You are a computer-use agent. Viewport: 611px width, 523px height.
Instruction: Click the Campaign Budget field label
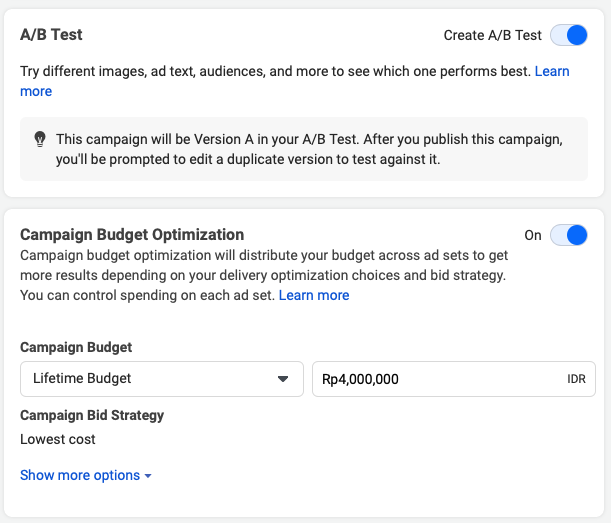click(x=76, y=347)
